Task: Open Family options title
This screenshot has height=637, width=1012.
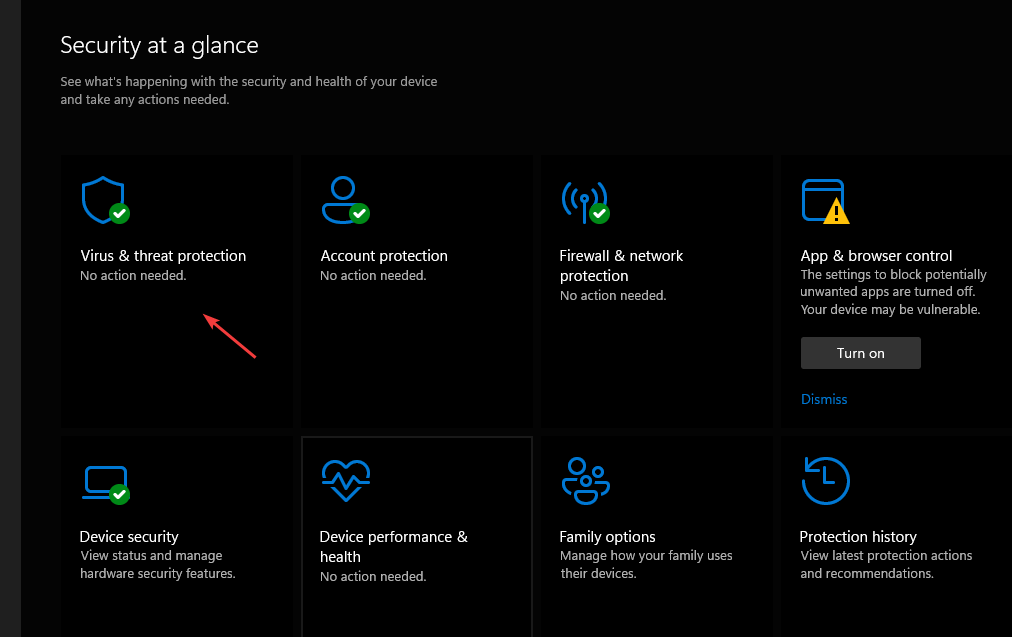Action: click(x=607, y=537)
